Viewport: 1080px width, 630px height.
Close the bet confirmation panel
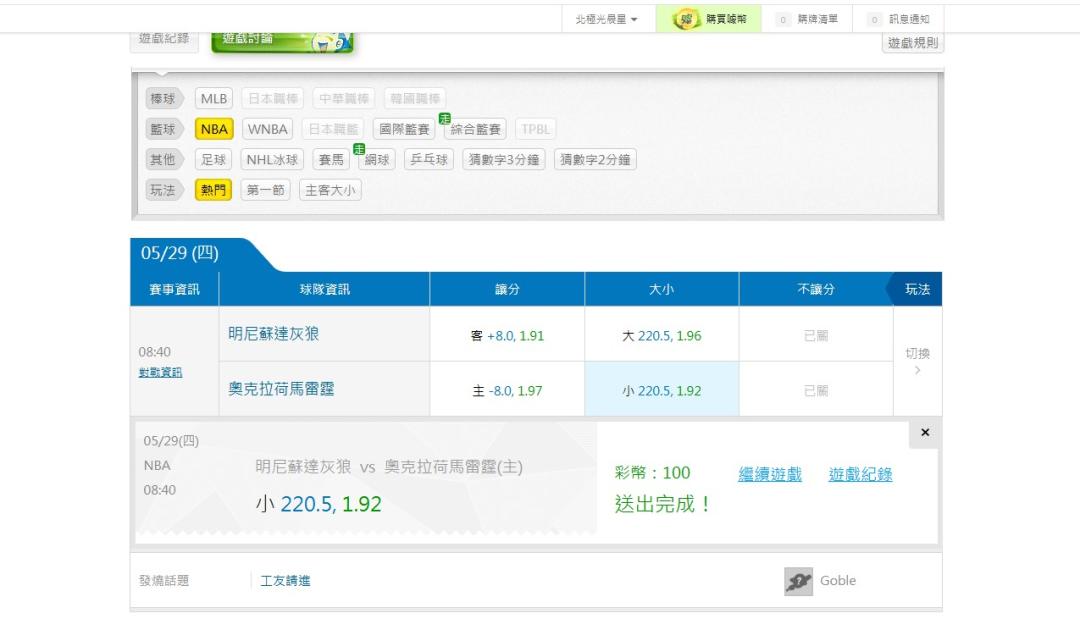tap(925, 432)
